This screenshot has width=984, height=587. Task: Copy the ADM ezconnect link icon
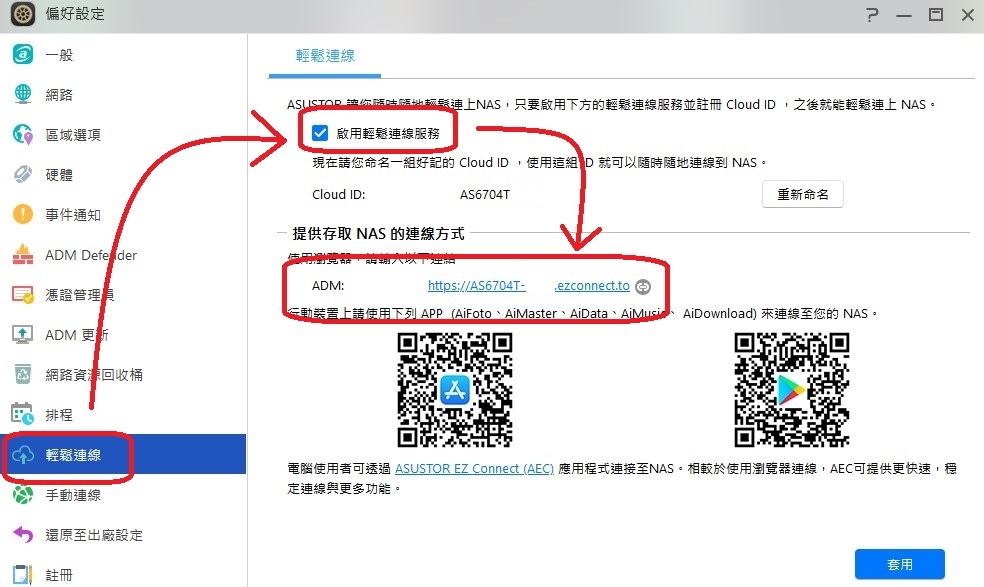(643, 287)
